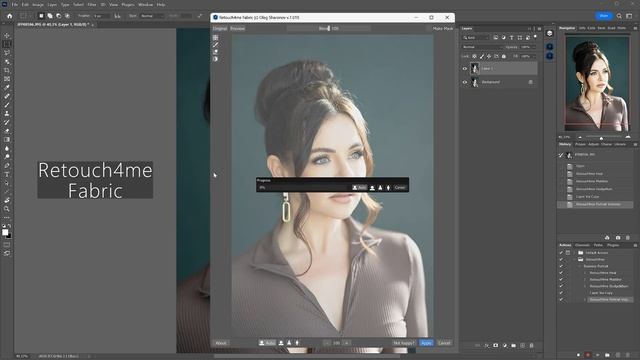640x360 pixels.
Task: Toggle the layer filter on/off switch
Action: tap(536, 37)
